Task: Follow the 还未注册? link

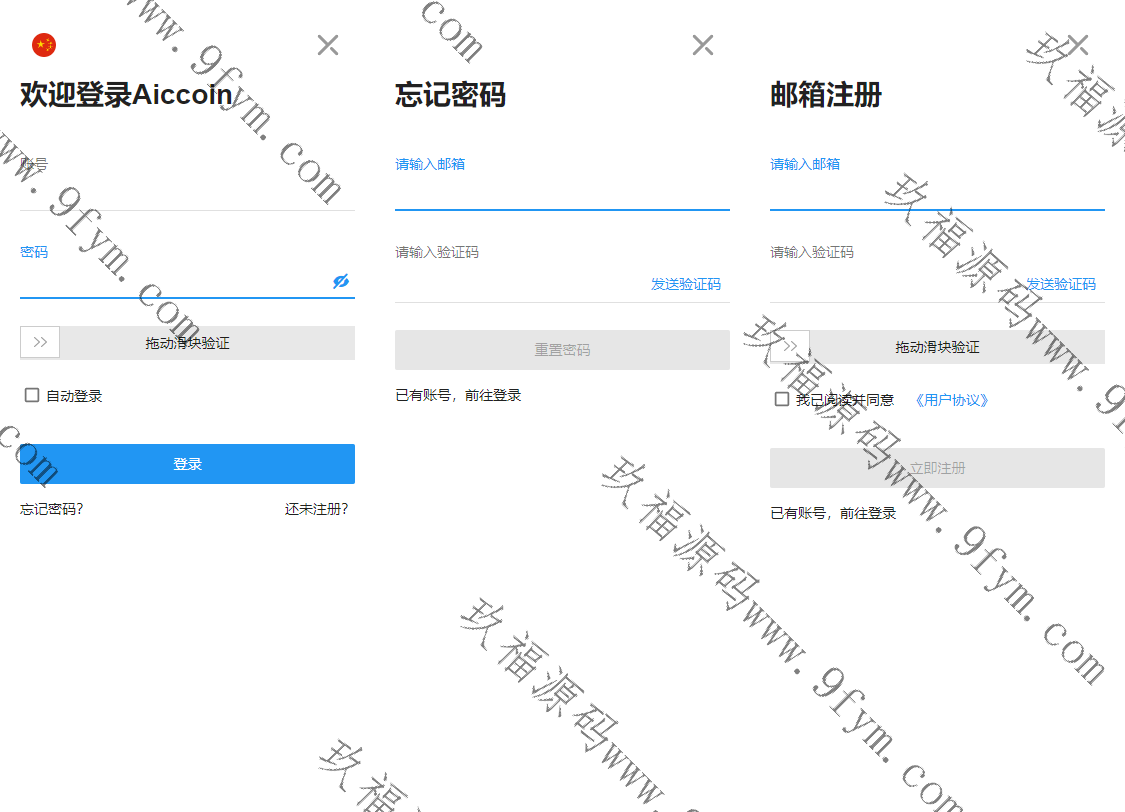Action: (x=316, y=509)
